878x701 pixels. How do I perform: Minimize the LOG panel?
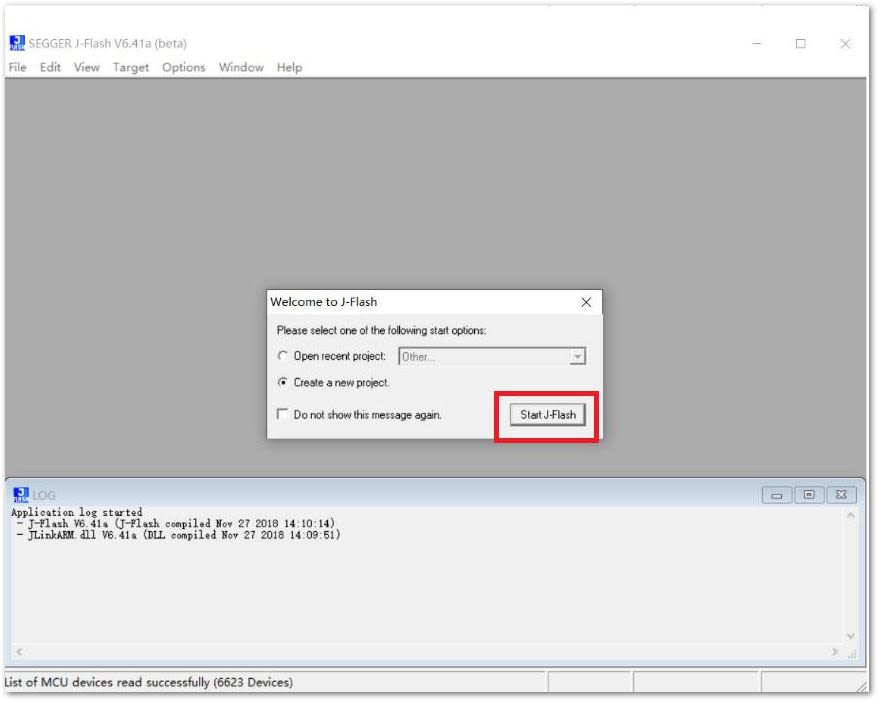coord(777,495)
